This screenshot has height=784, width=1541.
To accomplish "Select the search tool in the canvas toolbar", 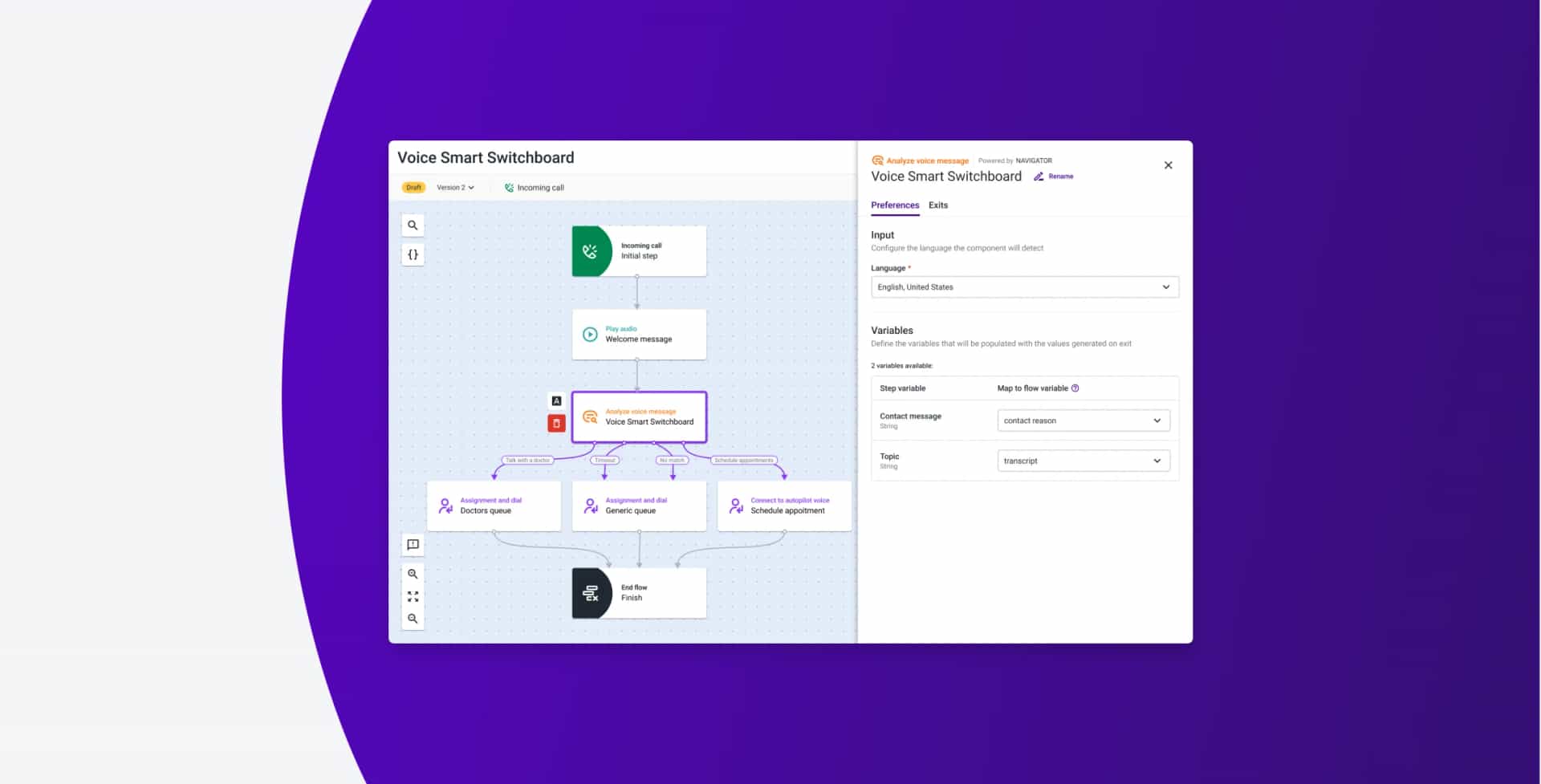I will 413,225.
